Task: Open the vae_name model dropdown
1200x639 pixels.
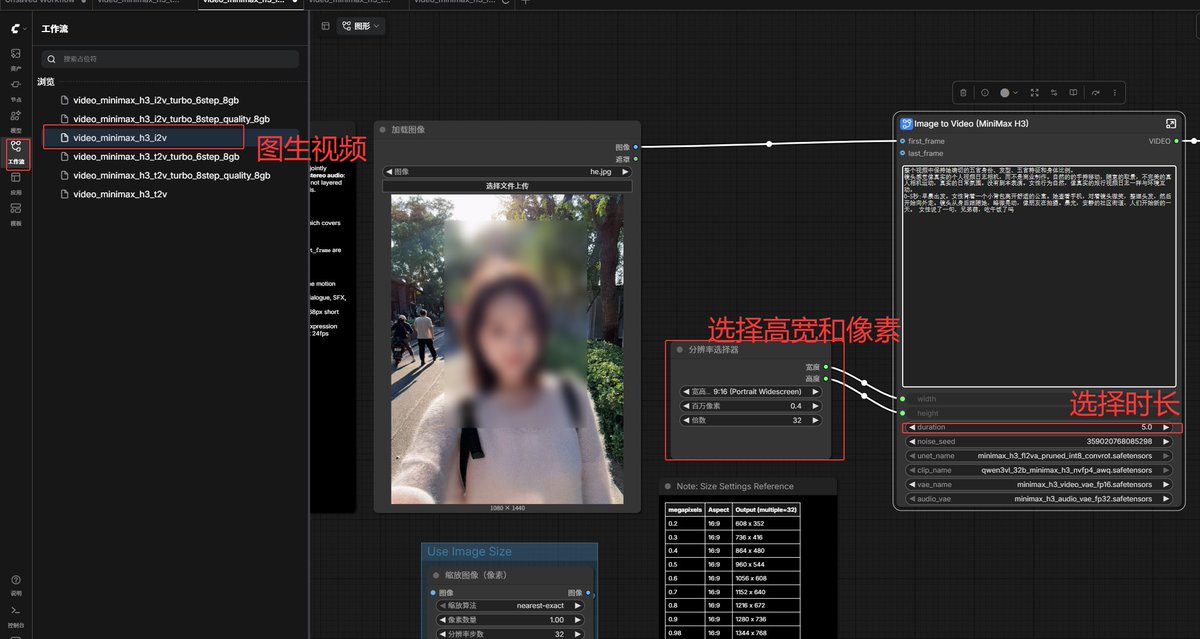Action: coord(1038,484)
